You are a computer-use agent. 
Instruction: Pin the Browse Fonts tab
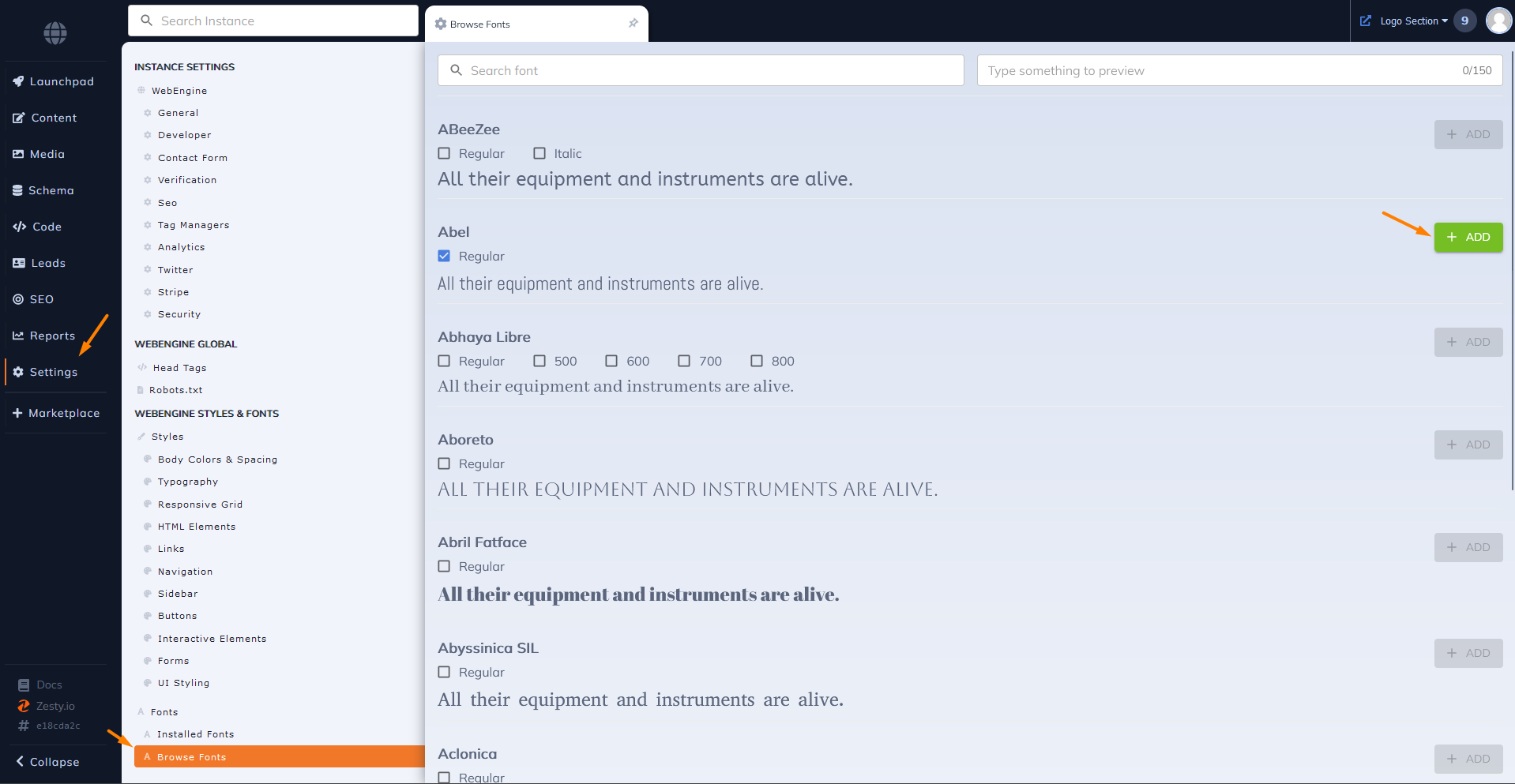tap(633, 23)
